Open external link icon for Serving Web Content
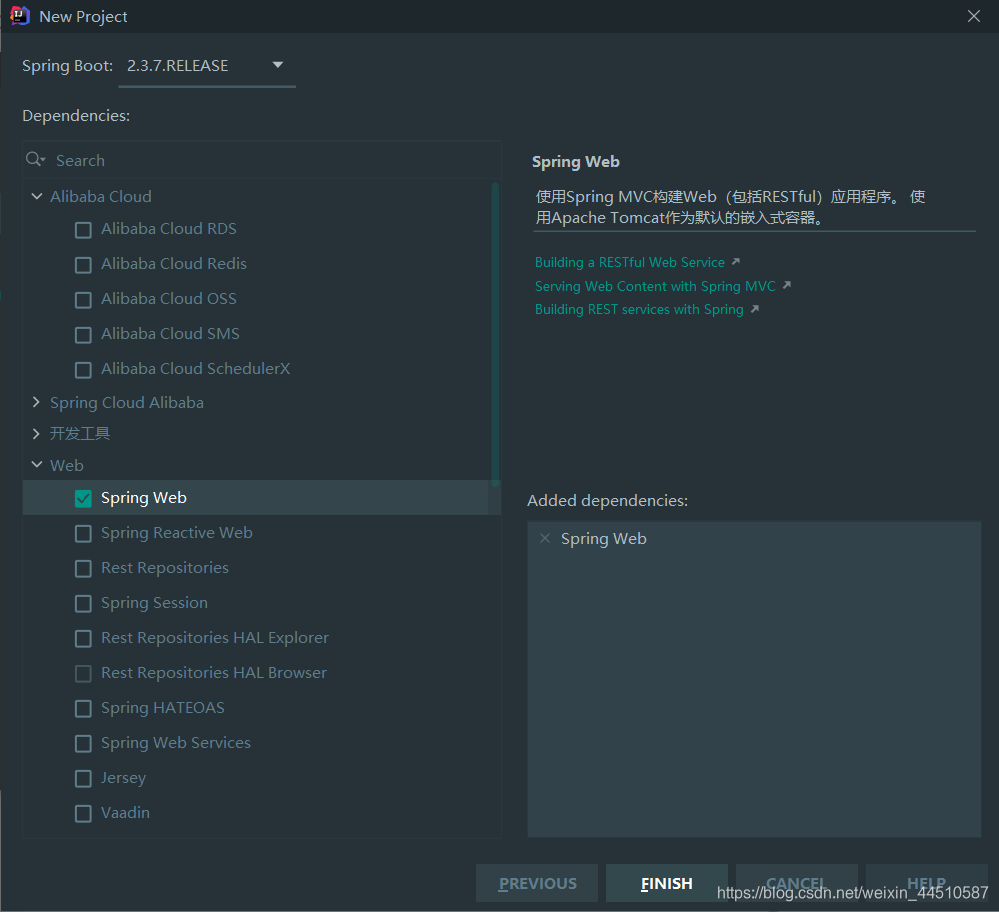Image resolution: width=999 pixels, height=912 pixels. (x=787, y=286)
